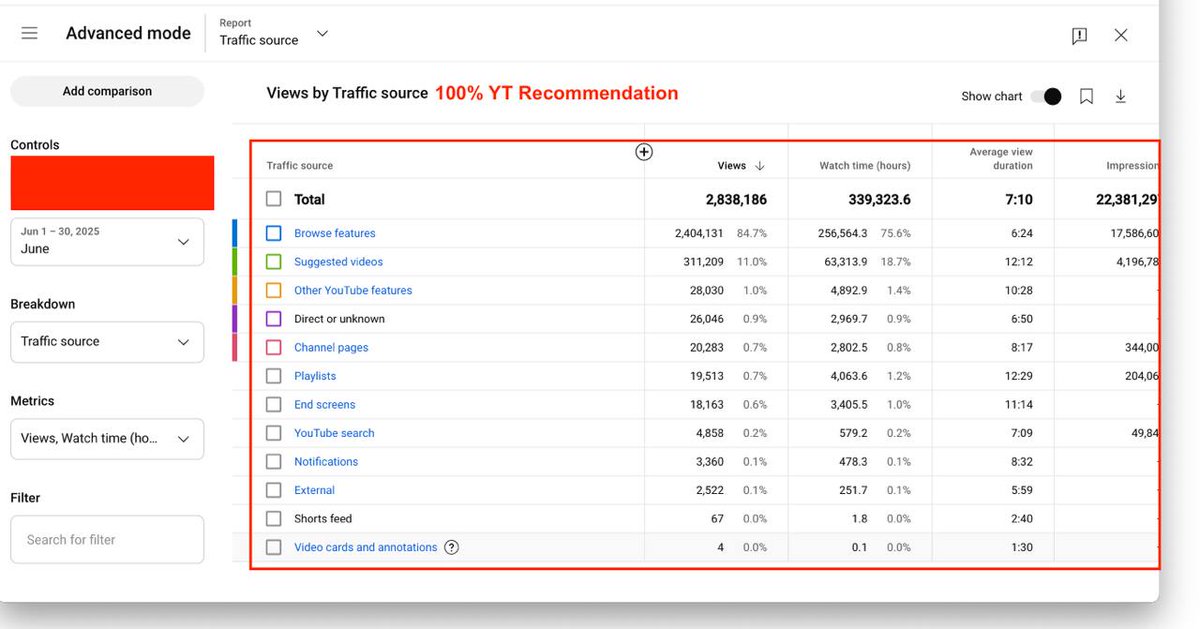Toggle Direct or unknown checkbox
The image size is (1200, 629).
274,319
